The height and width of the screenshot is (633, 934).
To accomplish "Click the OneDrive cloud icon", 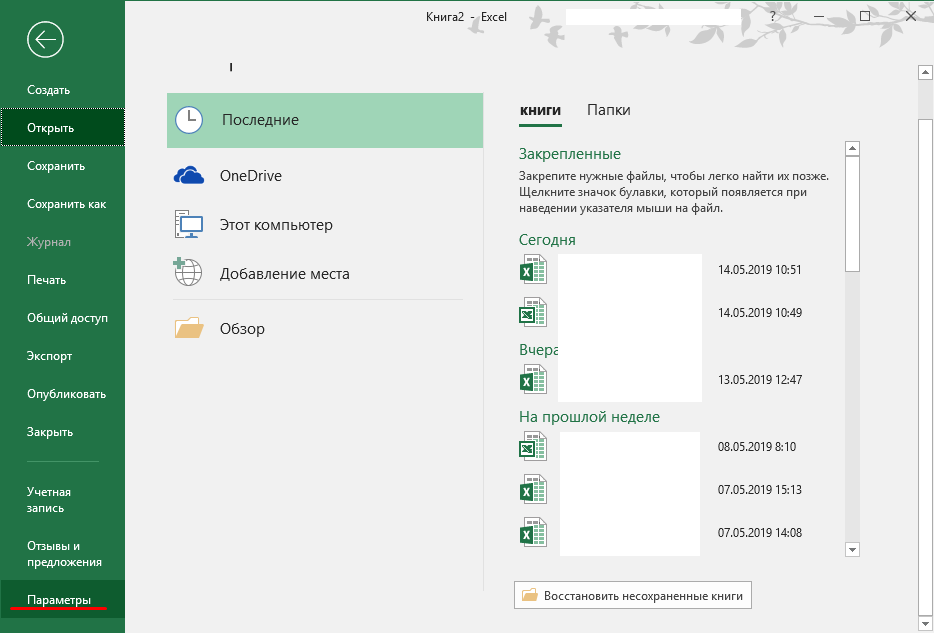I will (x=189, y=176).
